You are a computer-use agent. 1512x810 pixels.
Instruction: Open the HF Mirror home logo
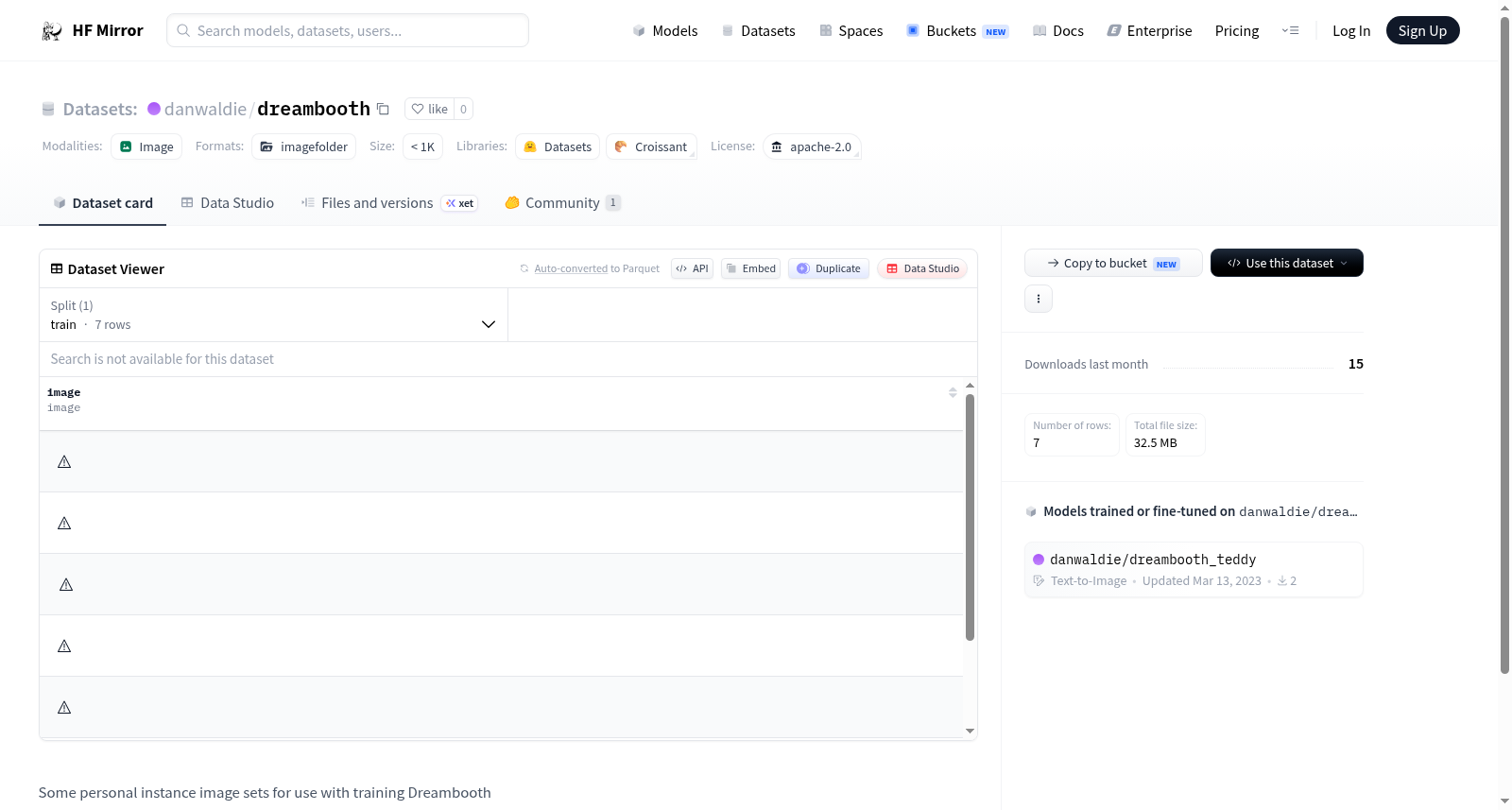92,30
